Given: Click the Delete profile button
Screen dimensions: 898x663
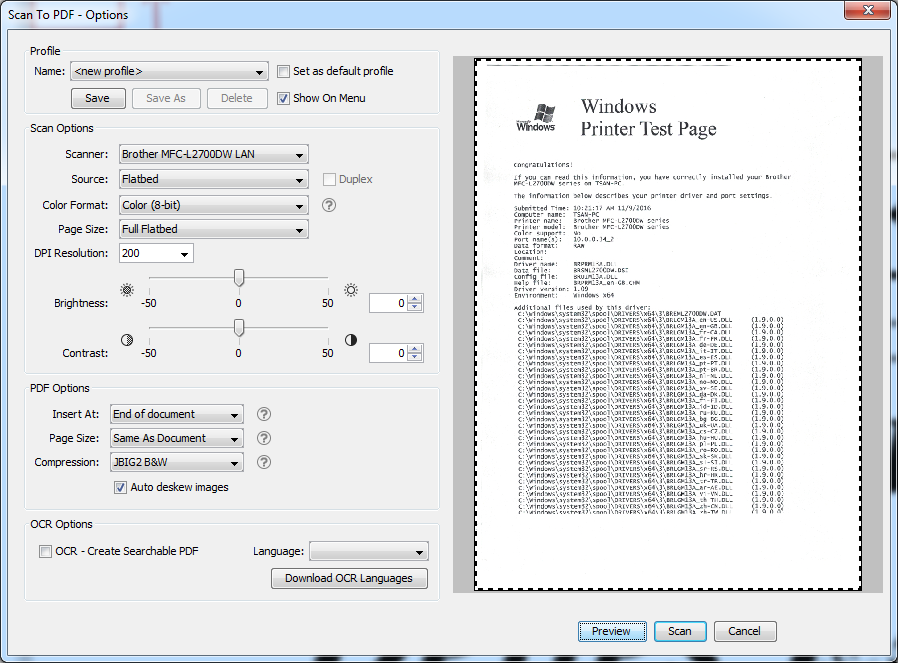Looking at the screenshot, I should point(237,98).
